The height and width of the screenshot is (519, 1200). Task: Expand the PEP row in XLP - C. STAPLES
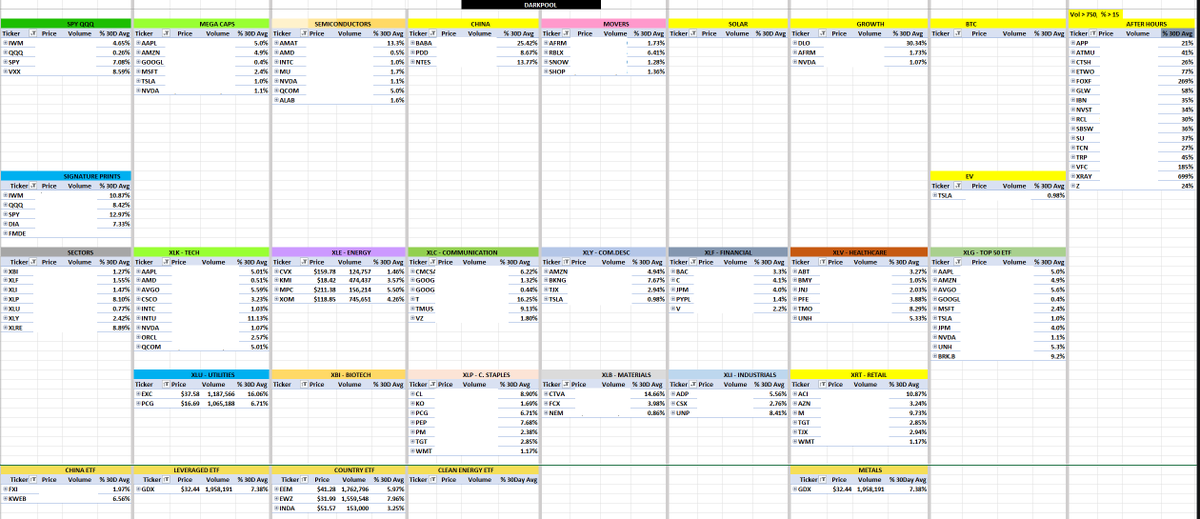(412, 422)
